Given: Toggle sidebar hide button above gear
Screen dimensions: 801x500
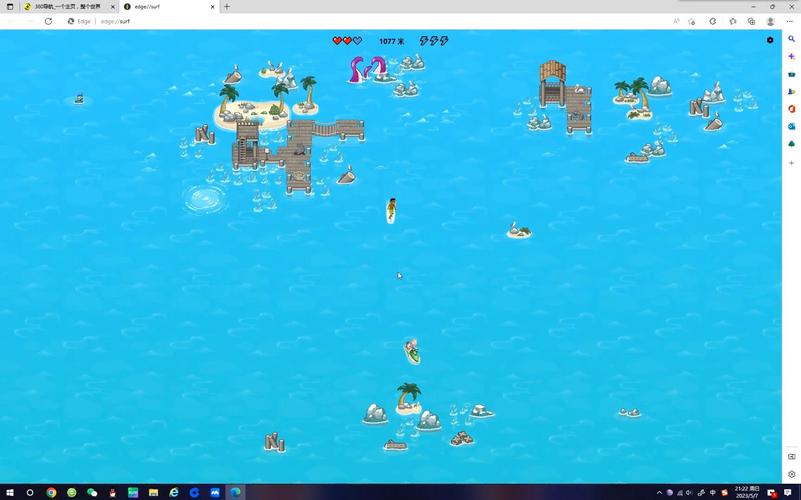Looking at the screenshot, I should point(791,457).
